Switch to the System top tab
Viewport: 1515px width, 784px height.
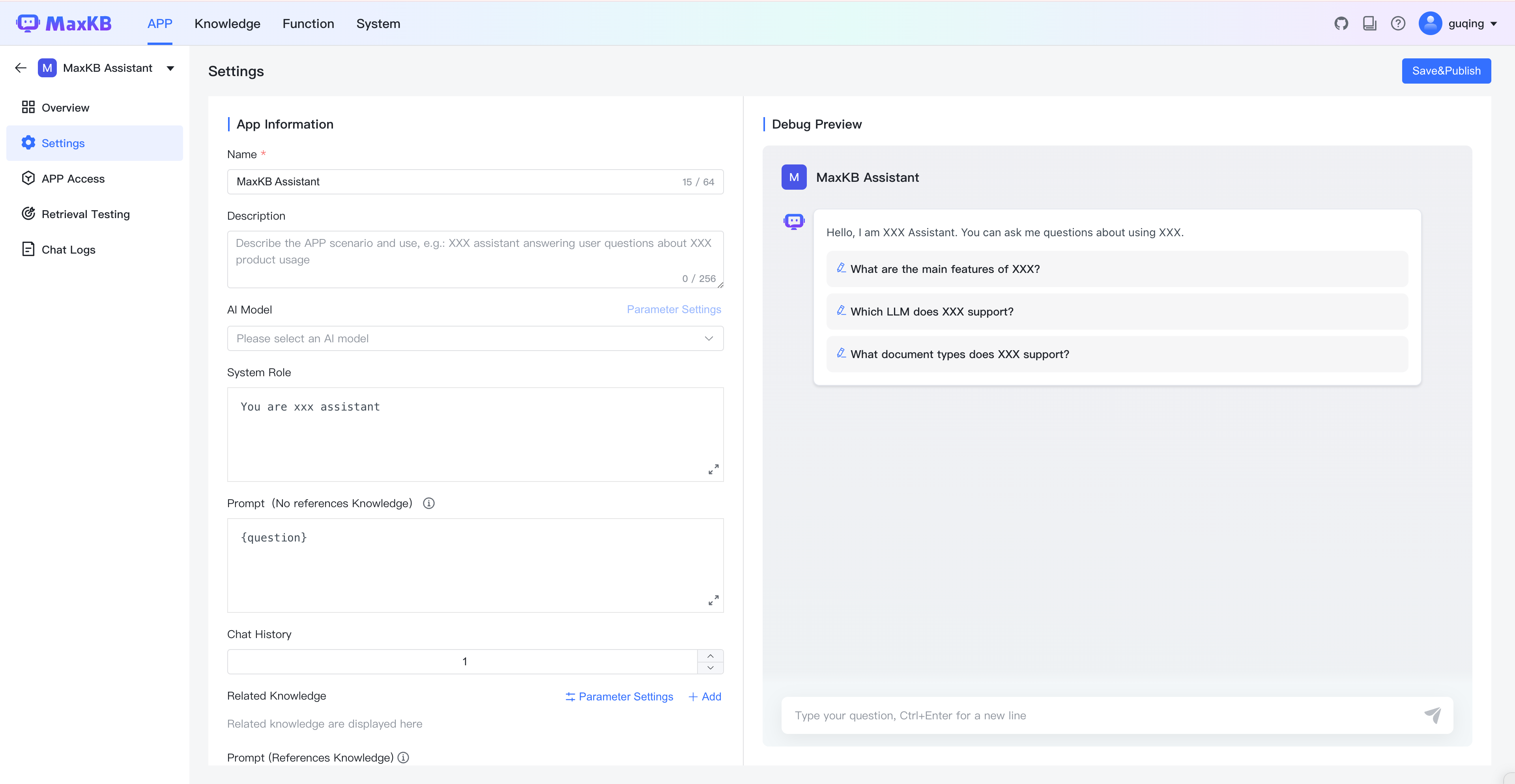[378, 24]
